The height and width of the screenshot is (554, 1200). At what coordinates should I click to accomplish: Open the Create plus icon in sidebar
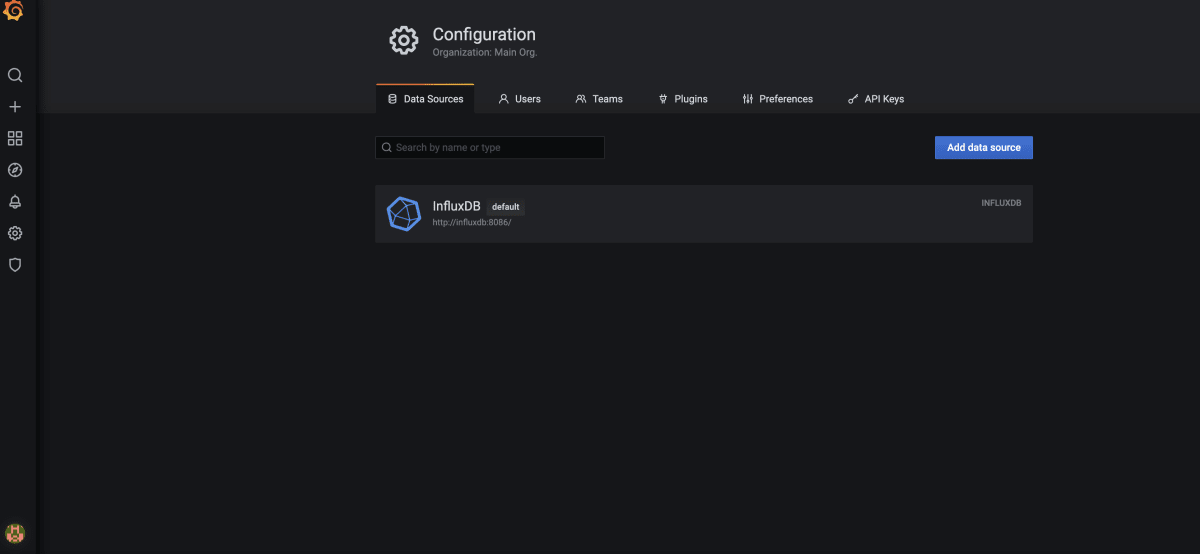coord(15,107)
